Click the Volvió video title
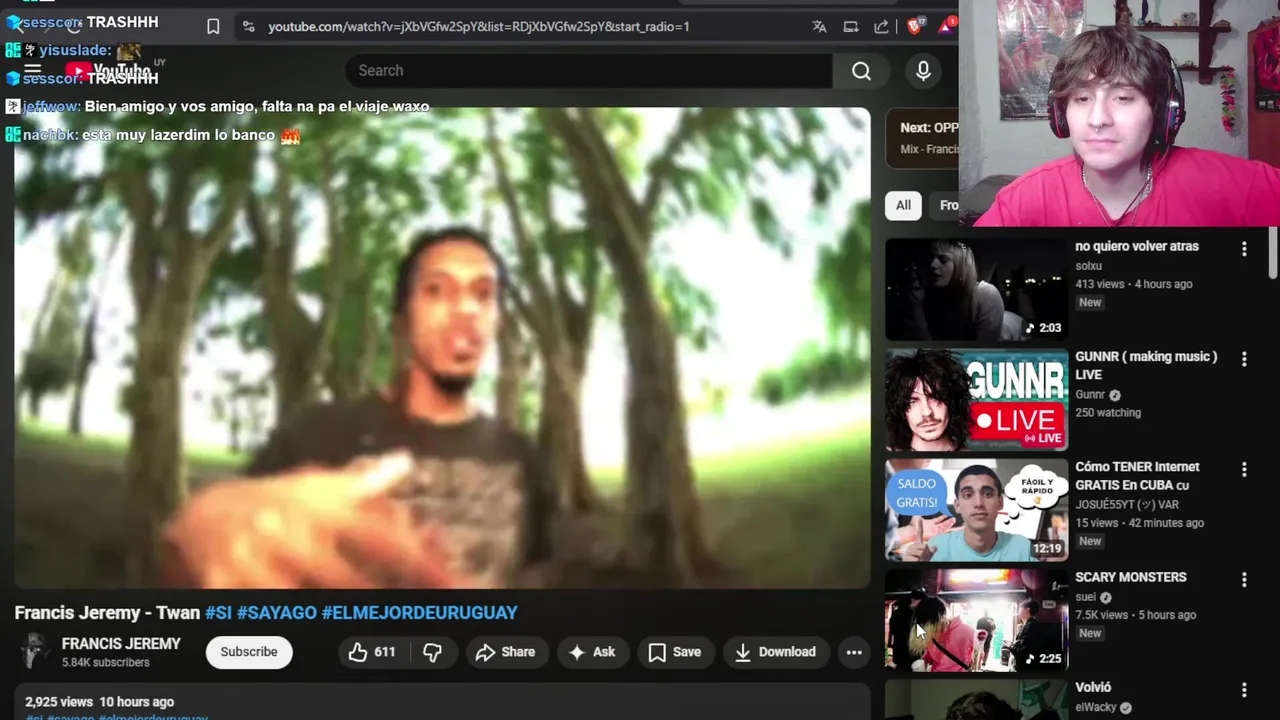 (1093, 687)
